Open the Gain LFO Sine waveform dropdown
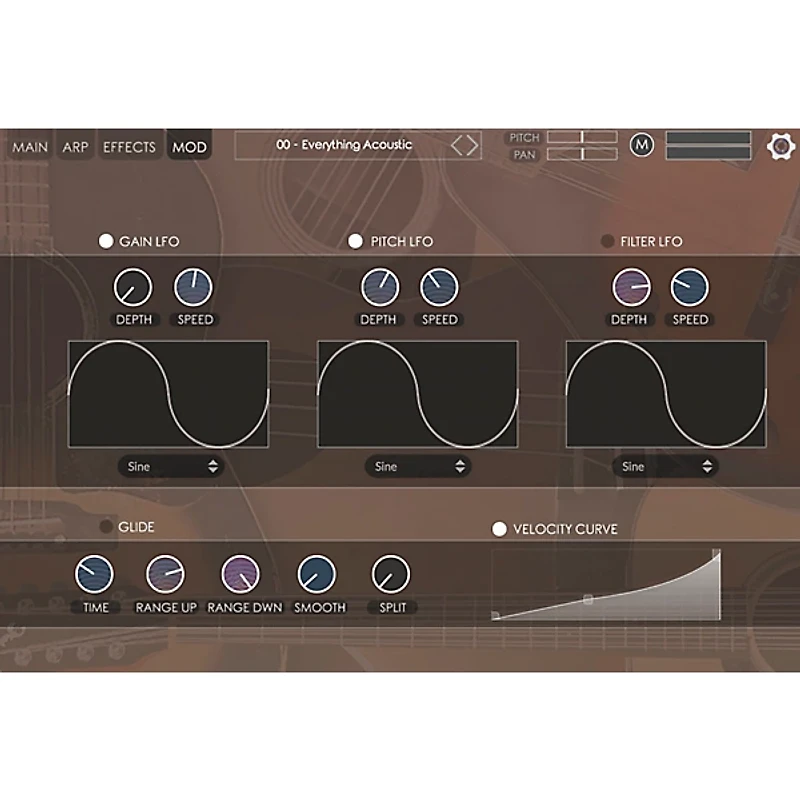 point(172,466)
